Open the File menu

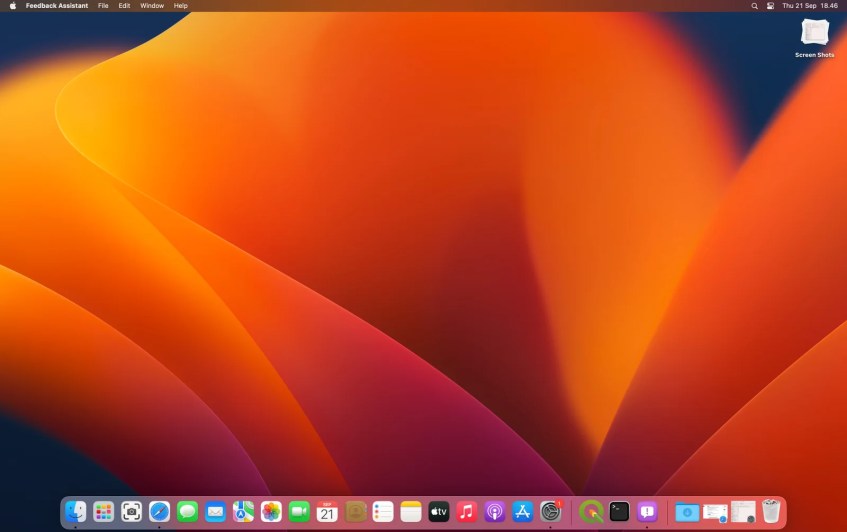point(103,5)
